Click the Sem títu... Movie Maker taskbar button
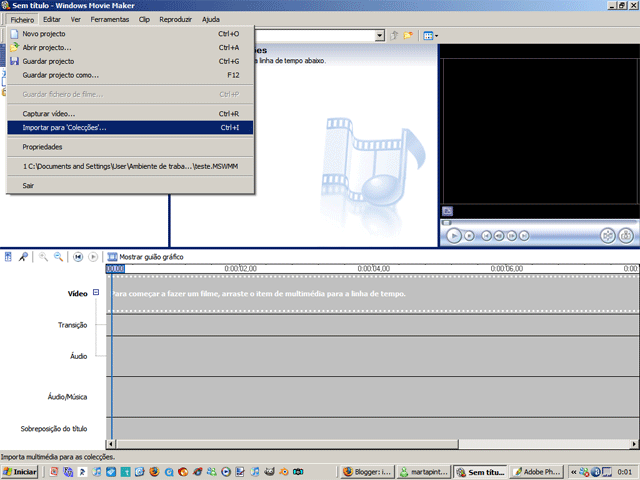 pyautogui.click(x=480, y=472)
